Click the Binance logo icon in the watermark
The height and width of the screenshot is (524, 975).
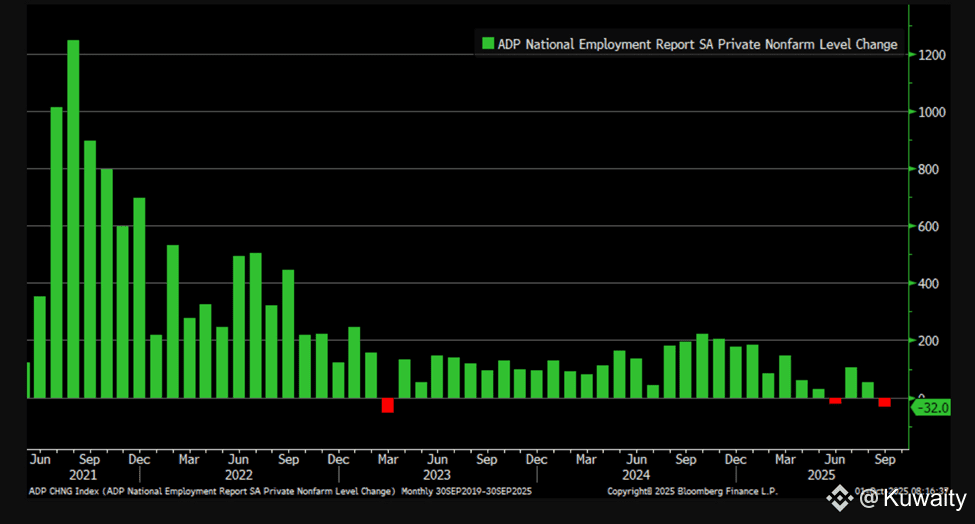pyautogui.click(x=842, y=498)
